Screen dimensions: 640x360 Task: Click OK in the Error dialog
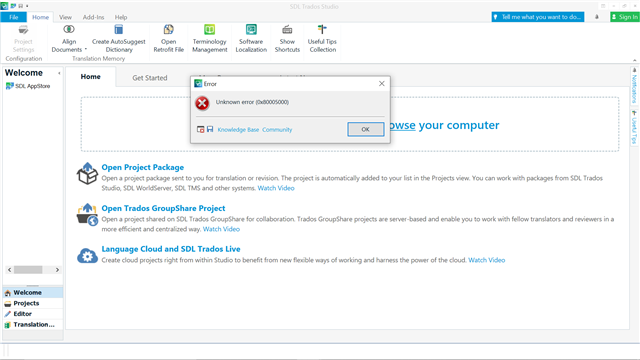point(365,129)
